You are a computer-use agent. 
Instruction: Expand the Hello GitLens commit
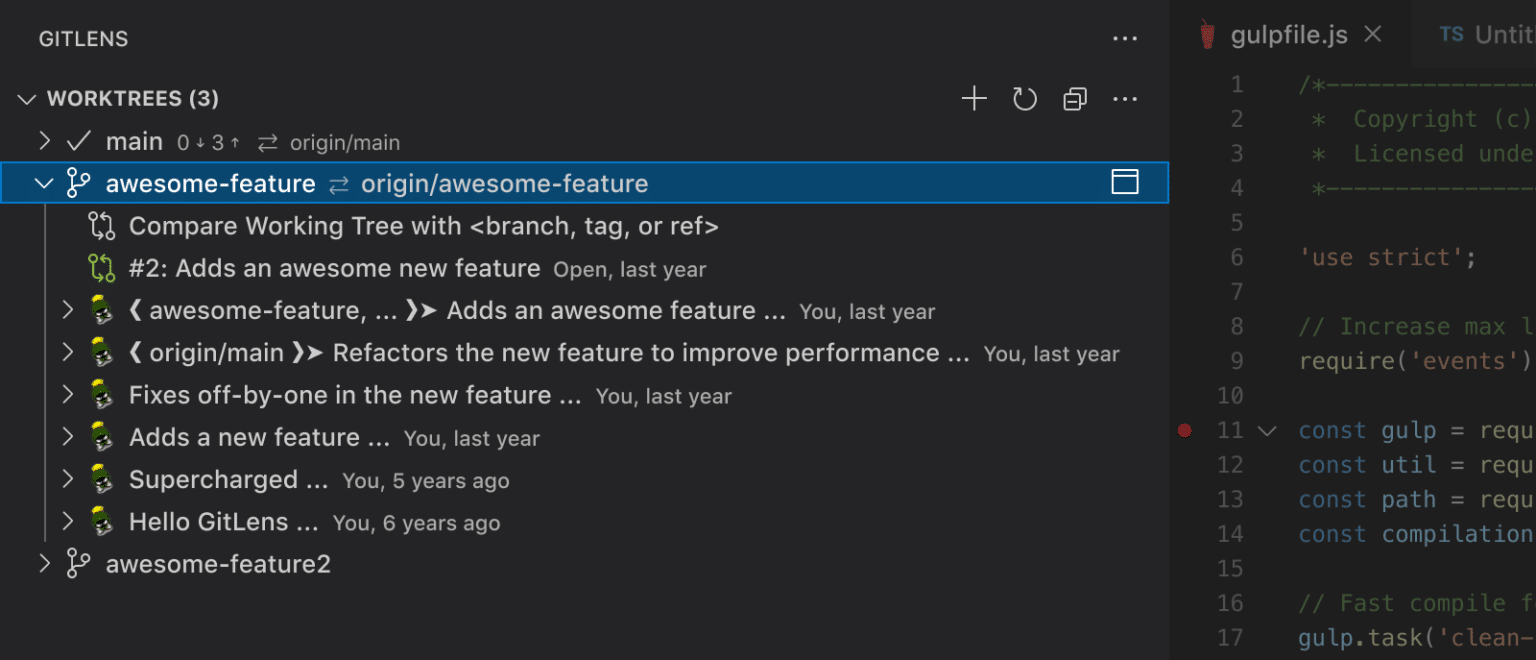tap(67, 521)
